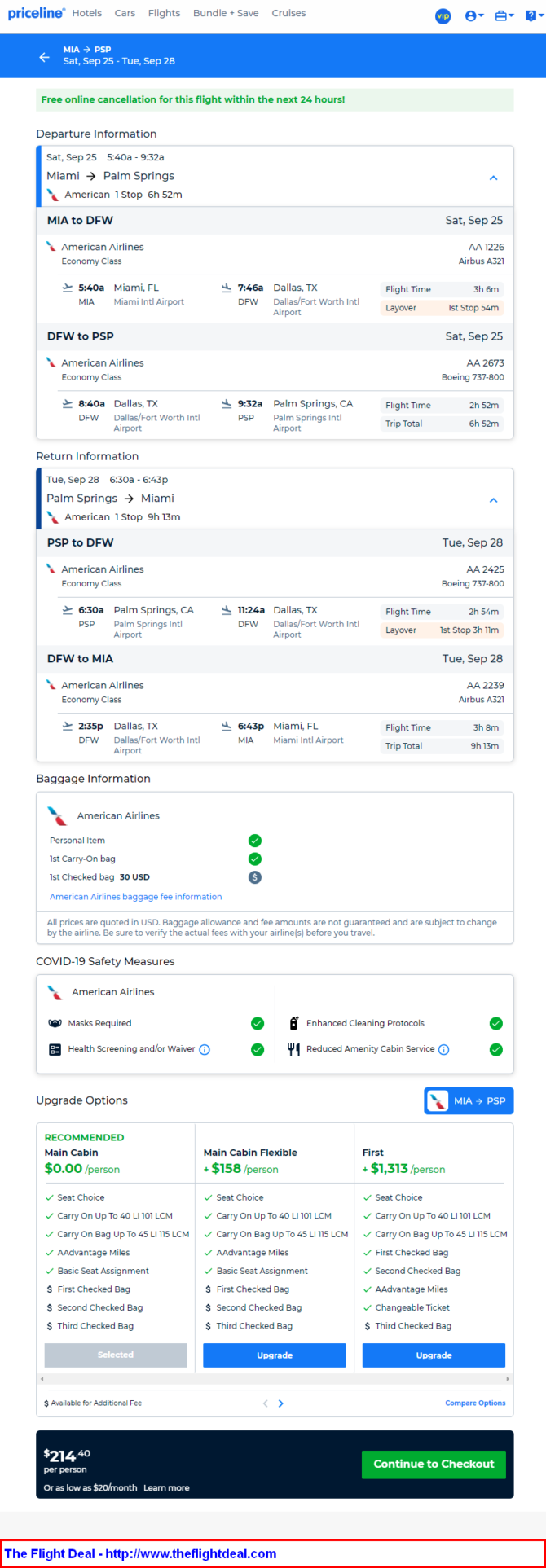The width and height of the screenshot is (546, 1568).
Task: Click the 1st Carry-On bag green check
Action: [255, 859]
